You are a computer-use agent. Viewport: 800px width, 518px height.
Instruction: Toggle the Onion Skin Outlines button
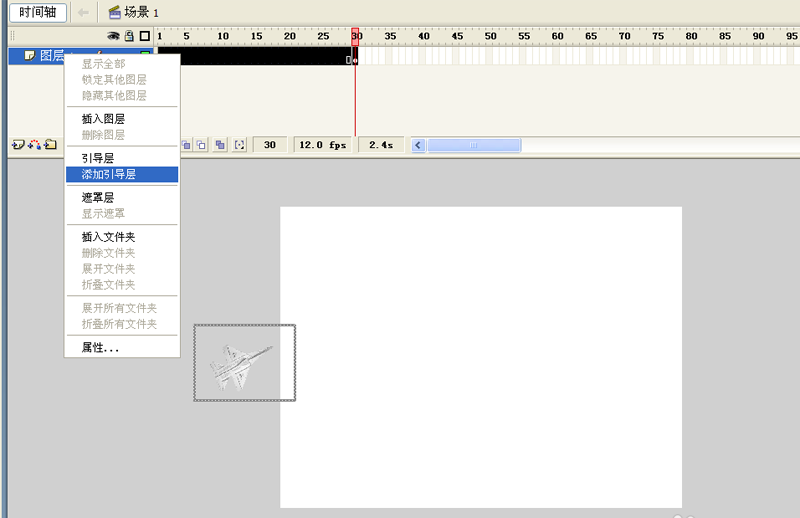[202, 145]
